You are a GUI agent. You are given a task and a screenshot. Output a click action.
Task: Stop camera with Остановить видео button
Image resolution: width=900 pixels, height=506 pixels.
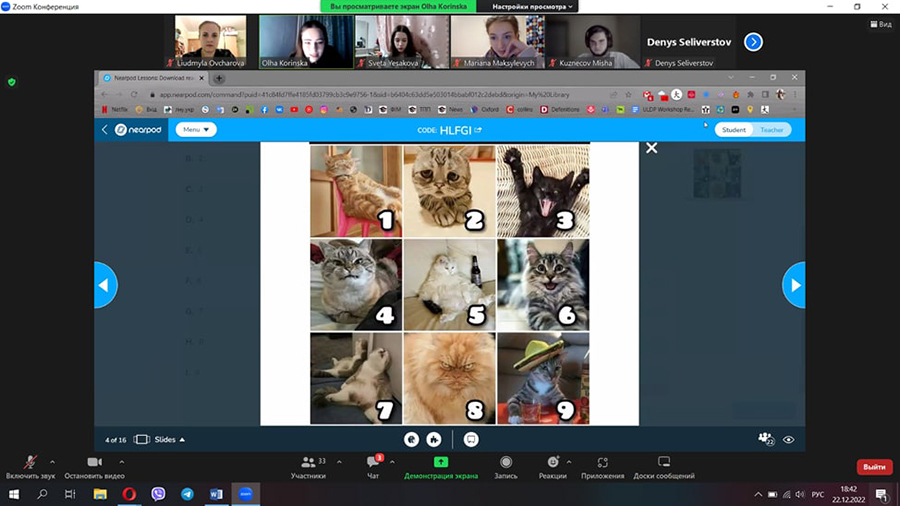coord(94,467)
